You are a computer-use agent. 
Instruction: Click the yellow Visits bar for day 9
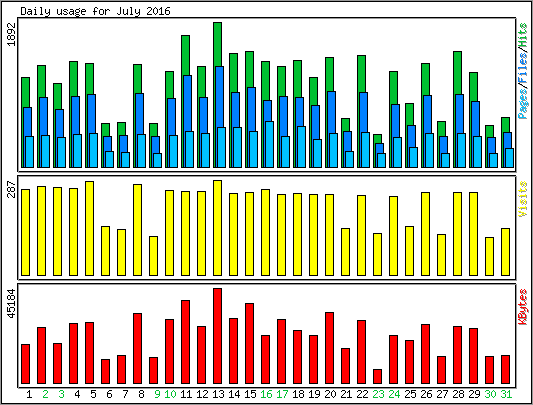tap(153, 256)
